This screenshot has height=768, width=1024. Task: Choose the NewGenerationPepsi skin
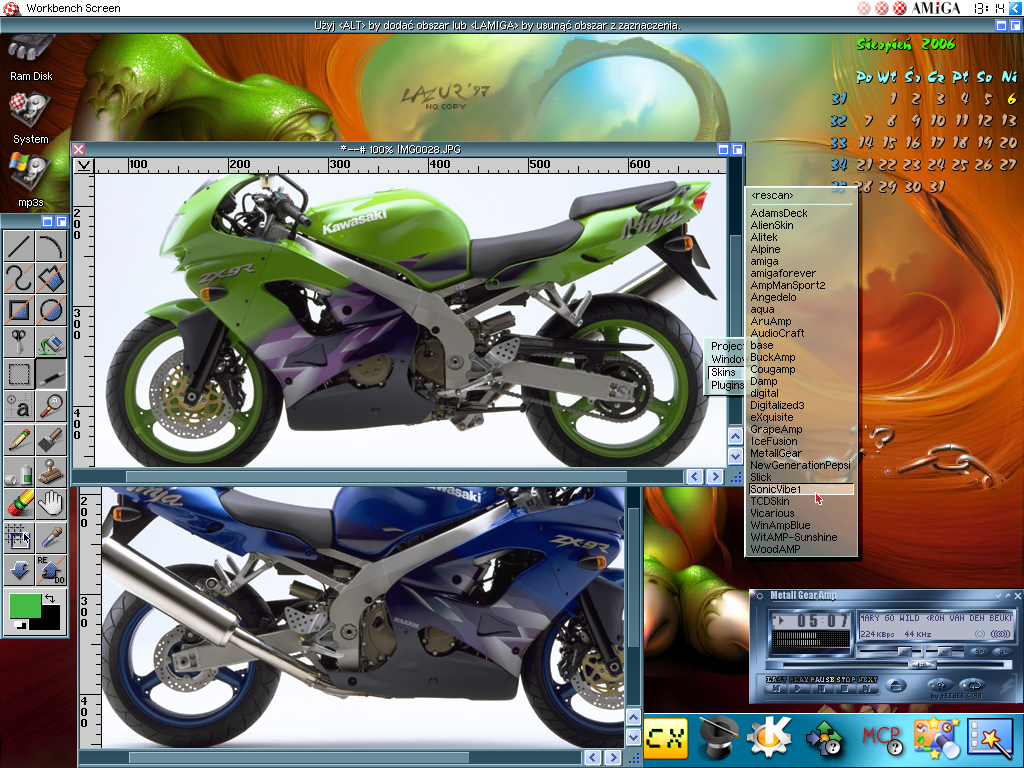click(x=801, y=465)
